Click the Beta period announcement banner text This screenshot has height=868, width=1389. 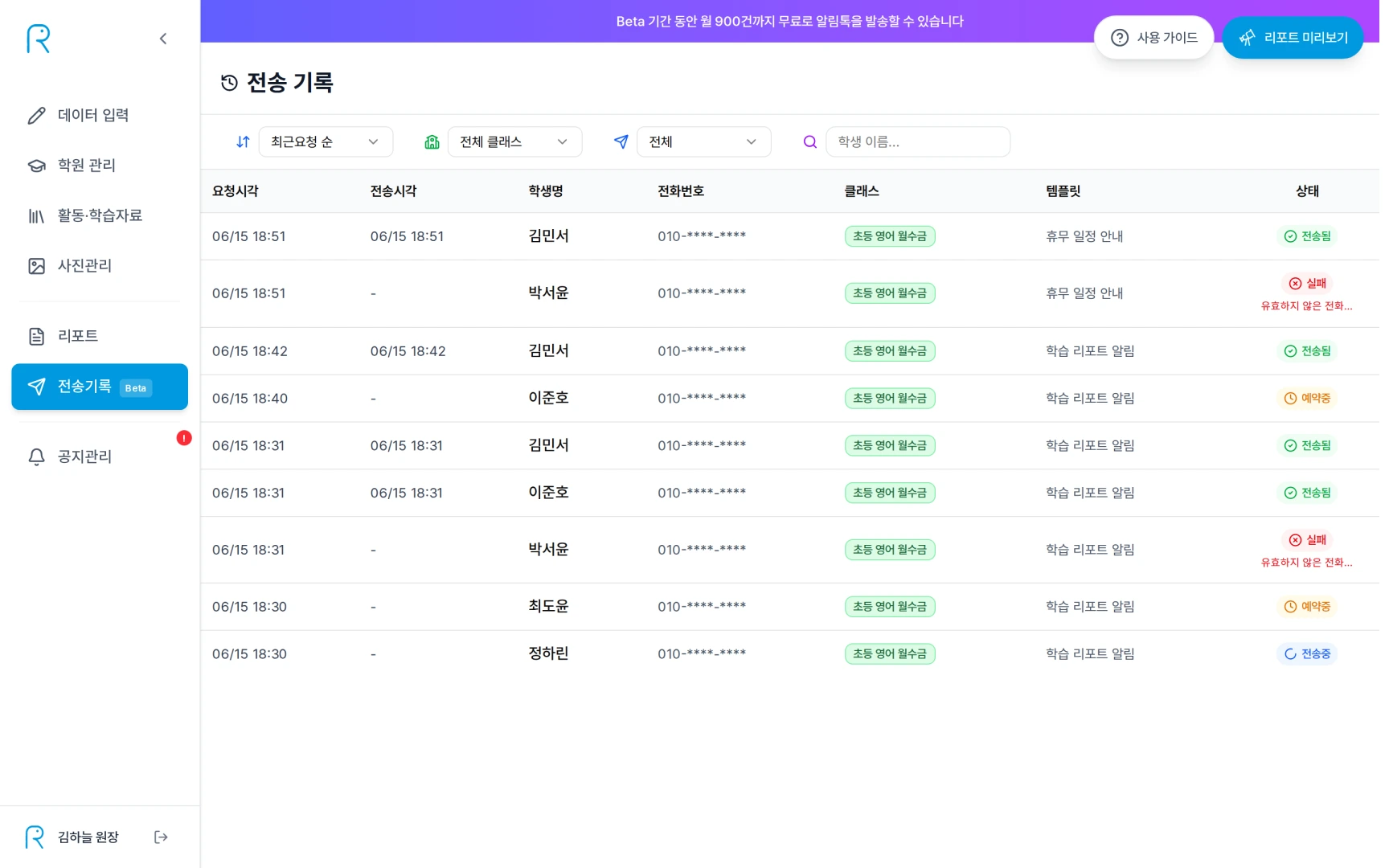[789, 22]
